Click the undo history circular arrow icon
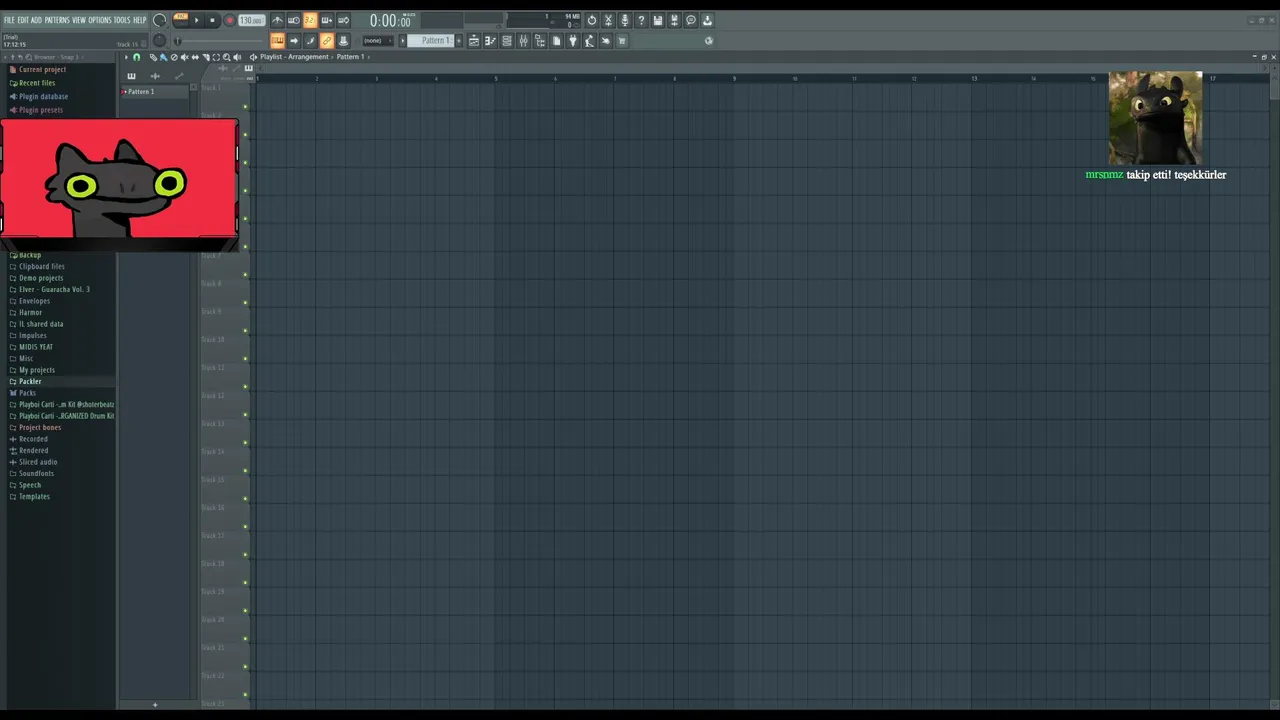This screenshot has width=1280, height=720. 592,20
